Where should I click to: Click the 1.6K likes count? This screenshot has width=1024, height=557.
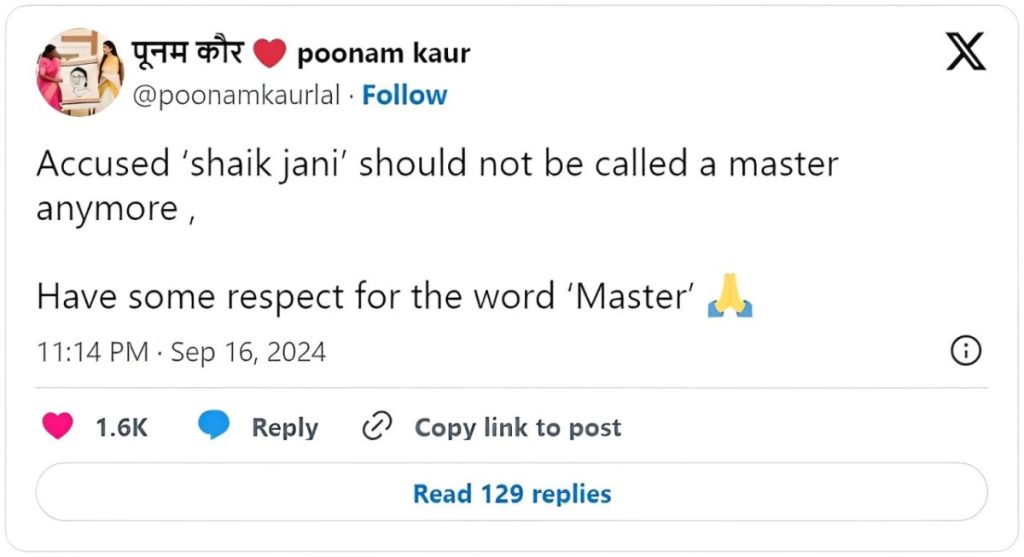(121, 428)
